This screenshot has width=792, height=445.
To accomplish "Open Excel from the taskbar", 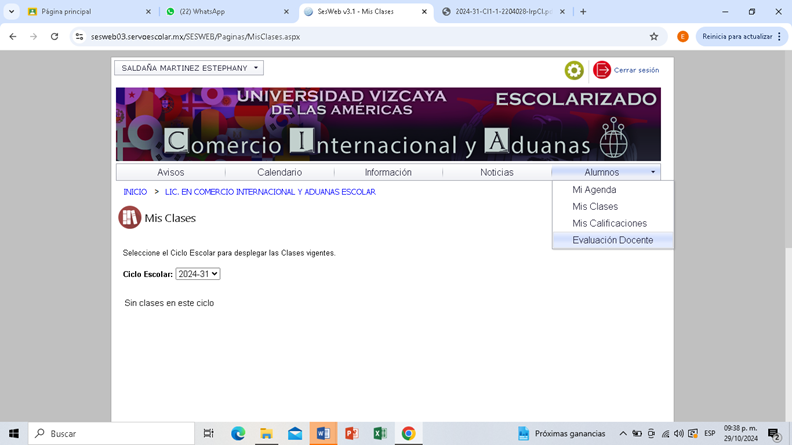I will tap(380, 433).
